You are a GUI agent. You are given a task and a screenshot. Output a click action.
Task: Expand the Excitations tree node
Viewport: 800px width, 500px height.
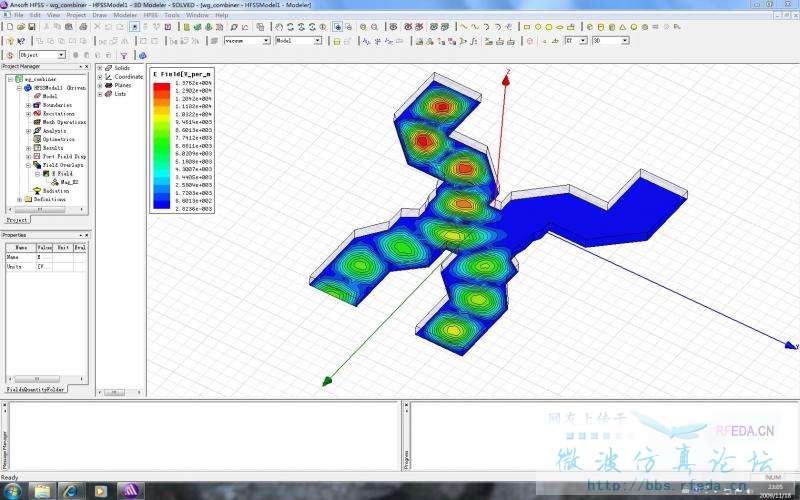(x=29, y=114)
